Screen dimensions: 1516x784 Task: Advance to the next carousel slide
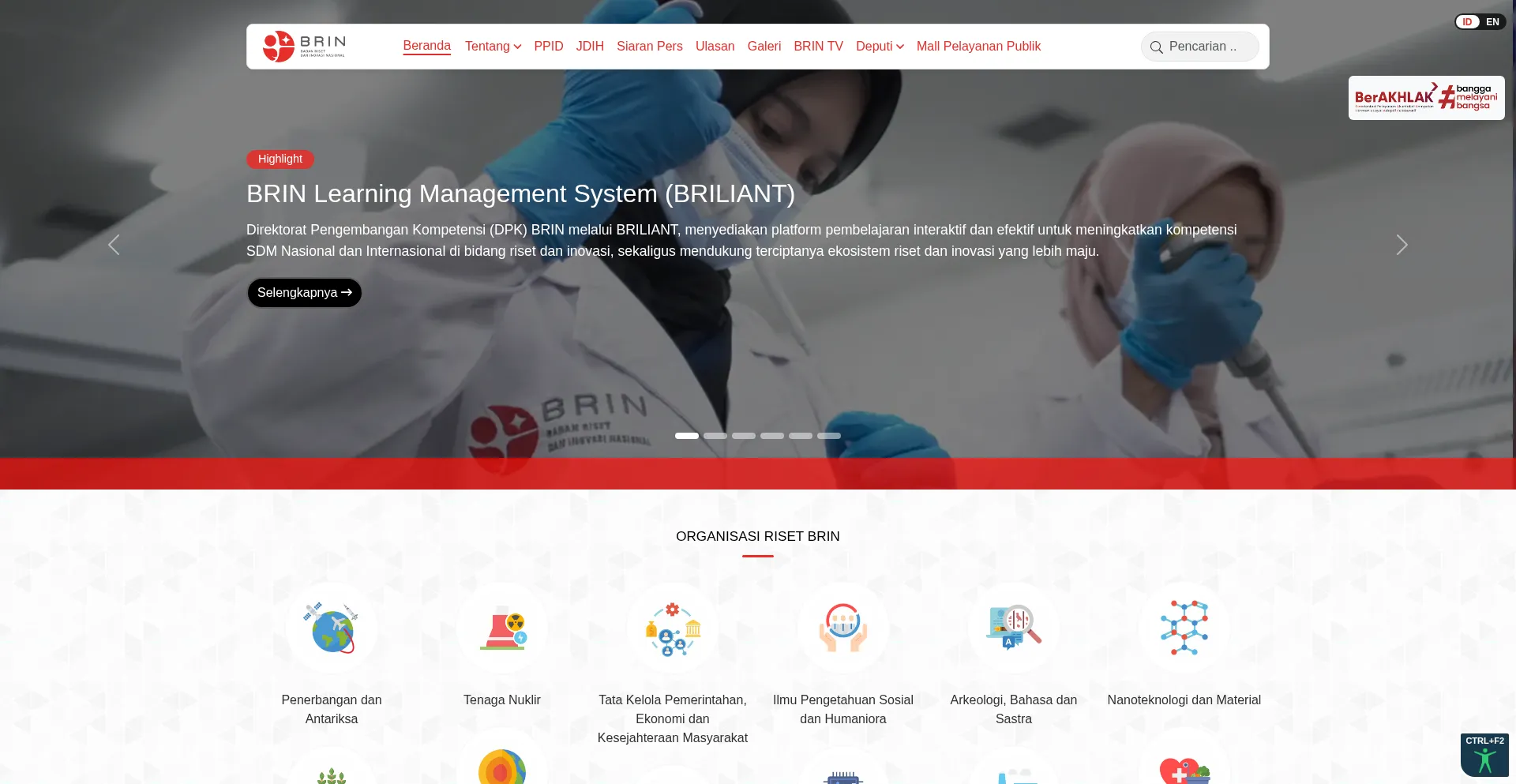[x=1402, y=245]
